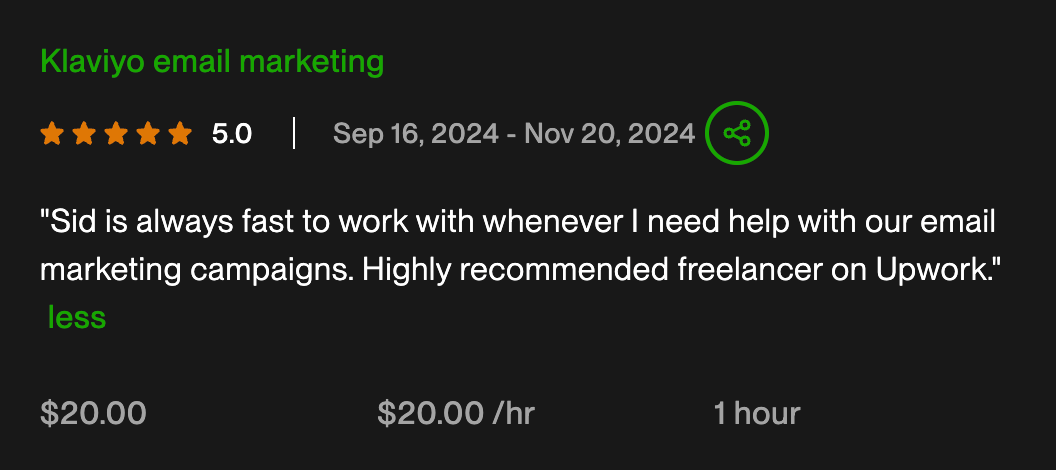Click the first orange rating star
This screenshot has height=470, width=1056.
[x=52, y=133]
